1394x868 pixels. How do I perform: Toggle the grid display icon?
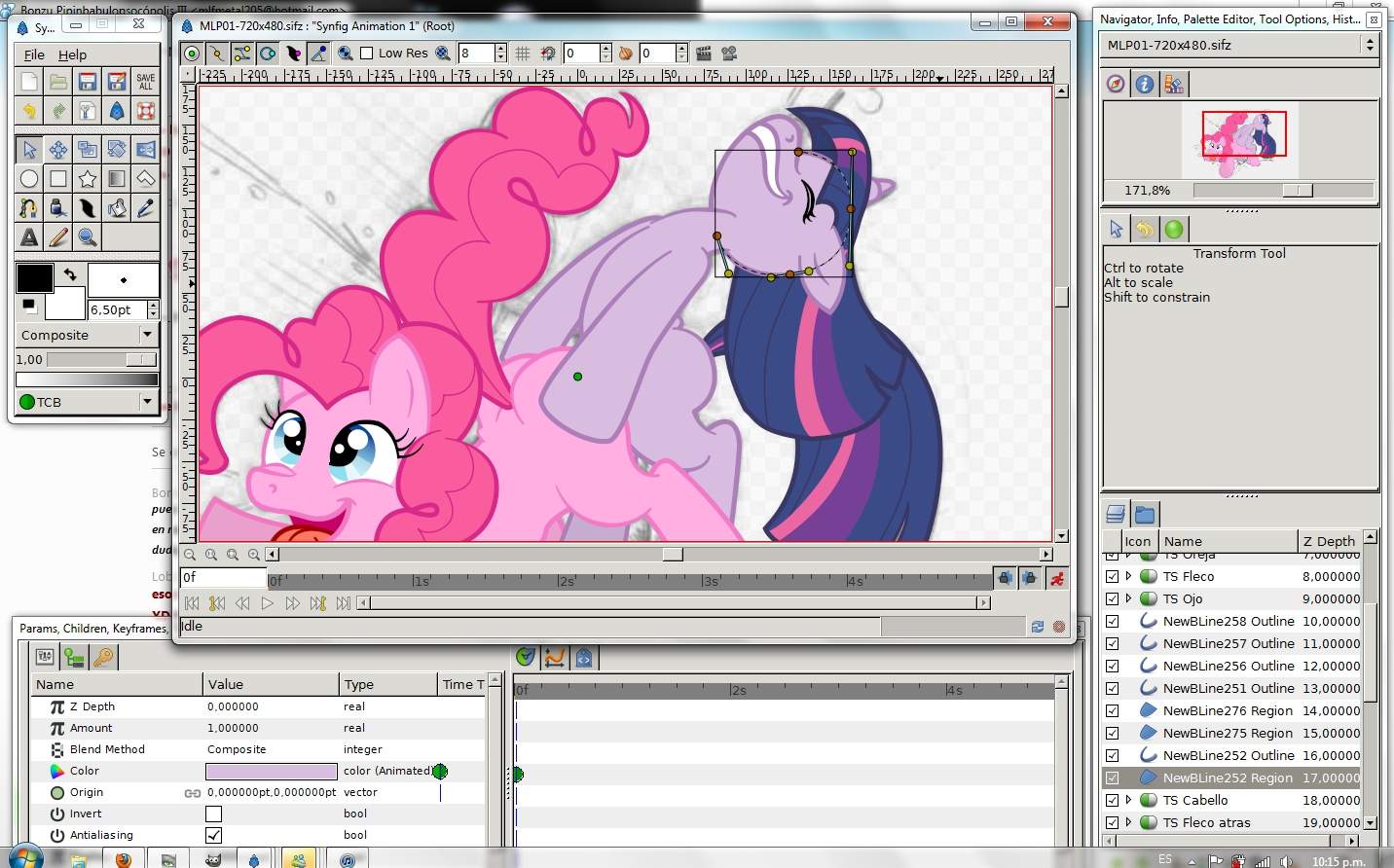pos(523,54)
